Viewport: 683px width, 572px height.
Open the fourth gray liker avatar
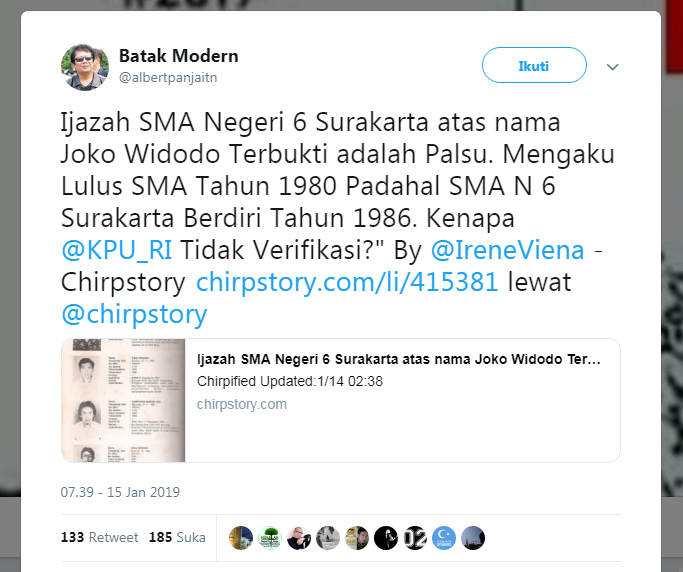pos(328,538)
